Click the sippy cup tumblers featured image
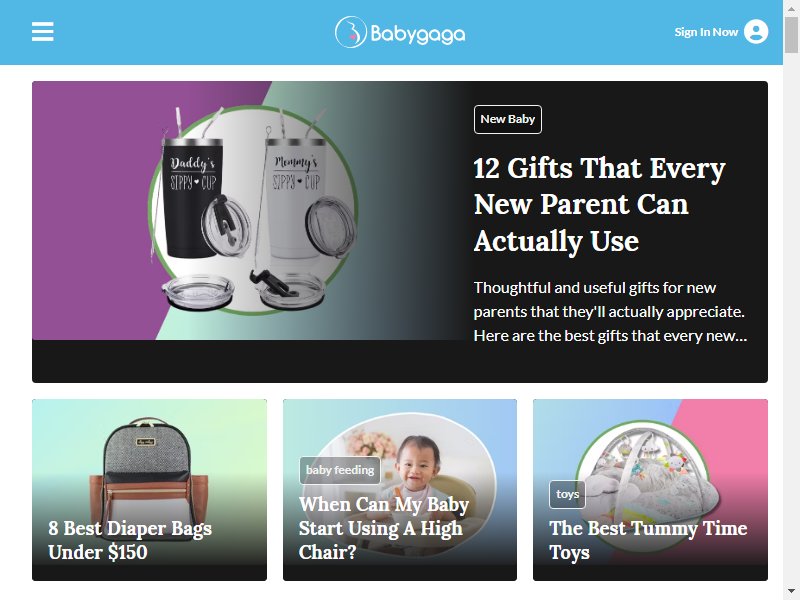Screen dimensions: 800x600 coord(248,210)
